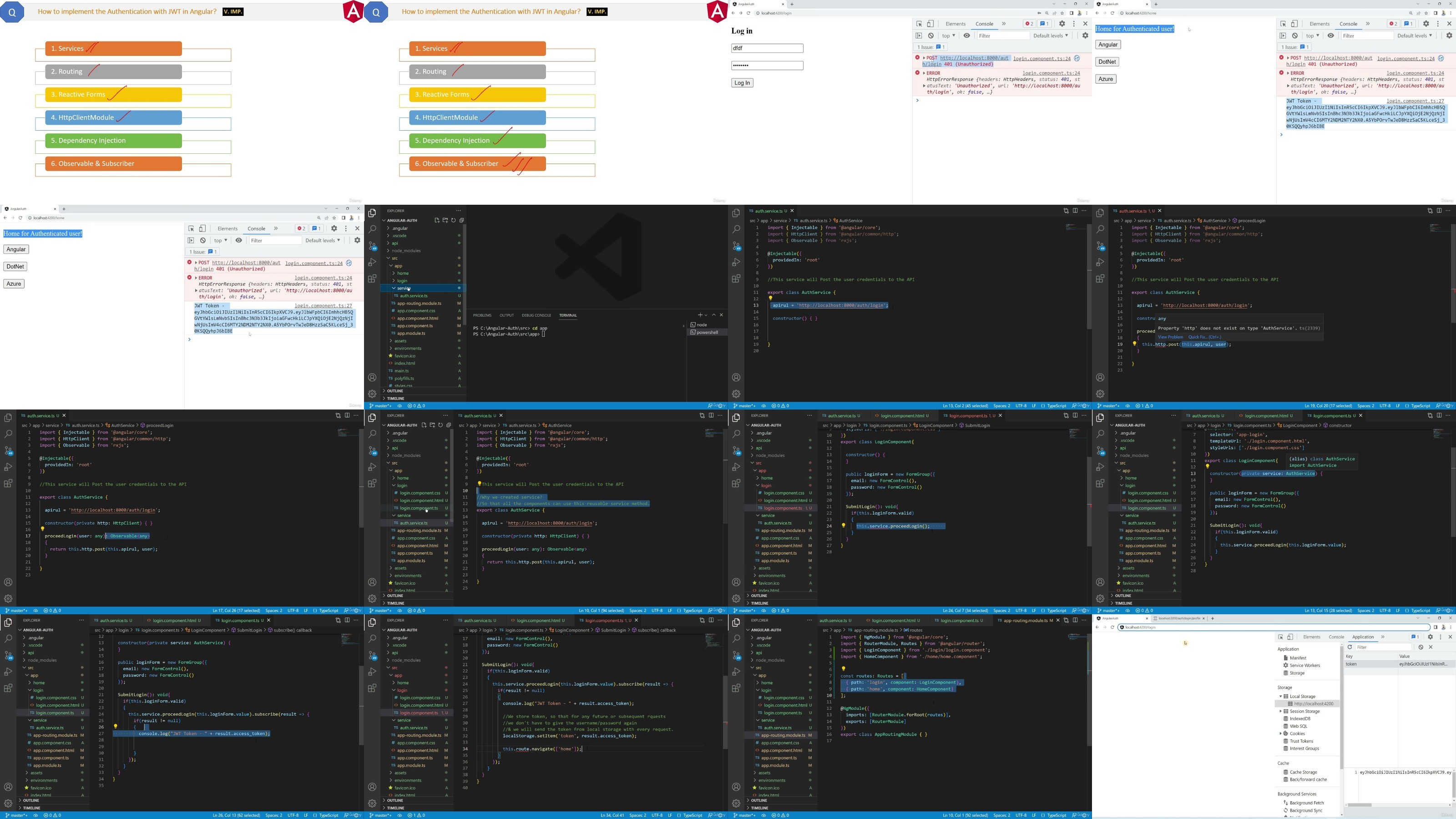The width and height of the screenshot is (1456, 819).
Task: Open Service Workers in Application sidebar
Action: pos(1304,665)
